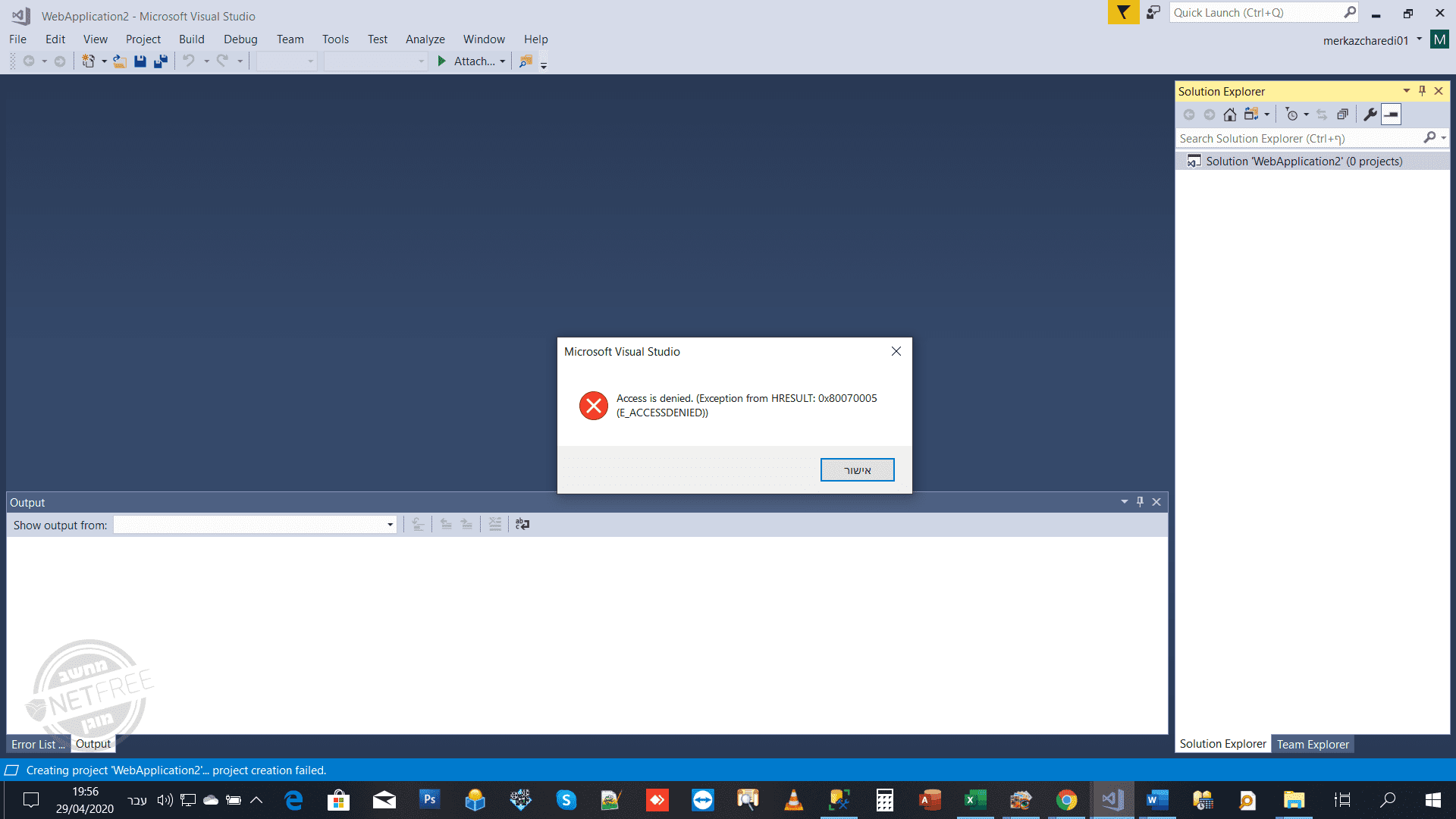Click the Save All toolbar icon
Image resolution: width=1456 pixels, height=819 pixels.
pos(161,61)
